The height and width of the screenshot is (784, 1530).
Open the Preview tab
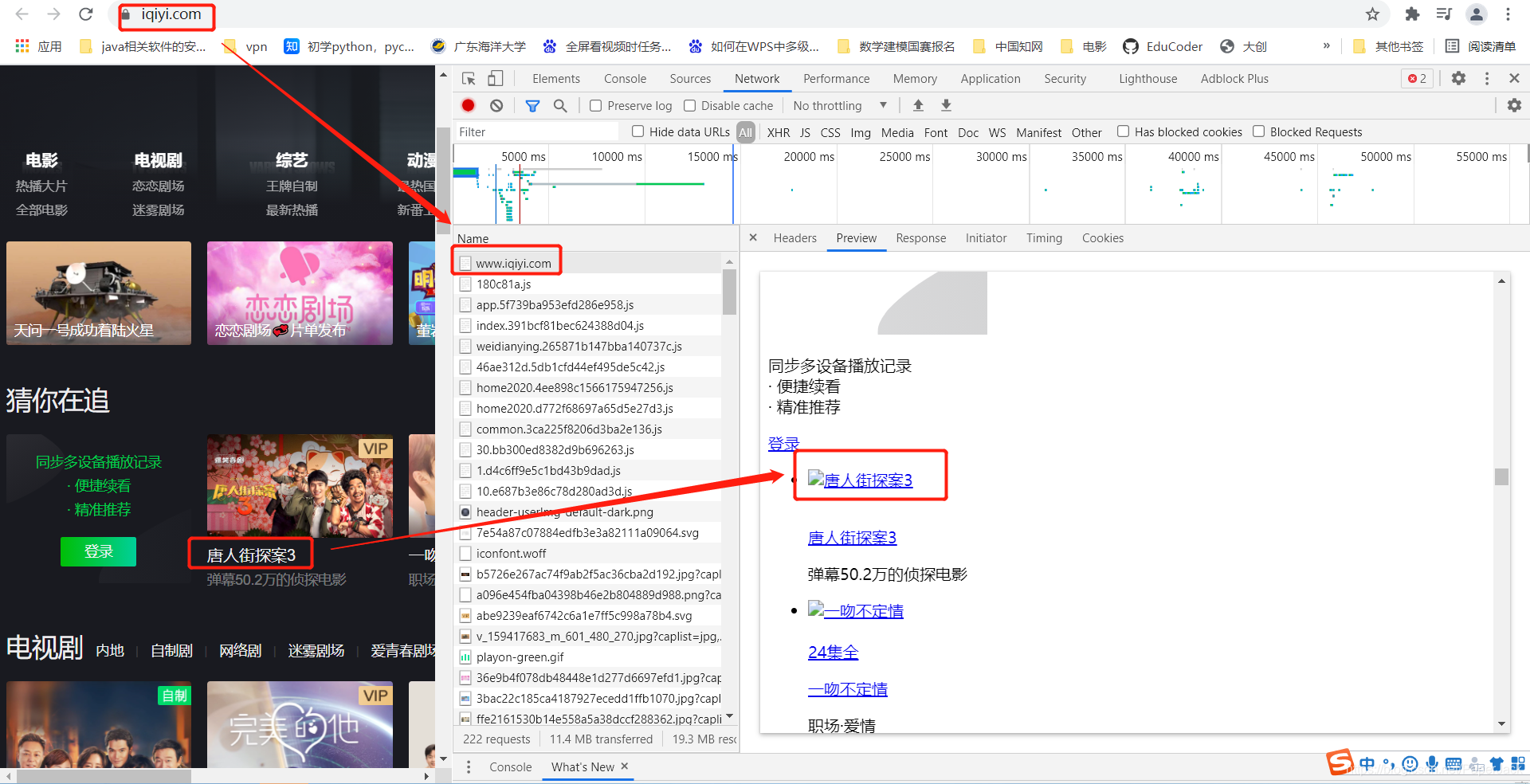click(x=856, y=237)
